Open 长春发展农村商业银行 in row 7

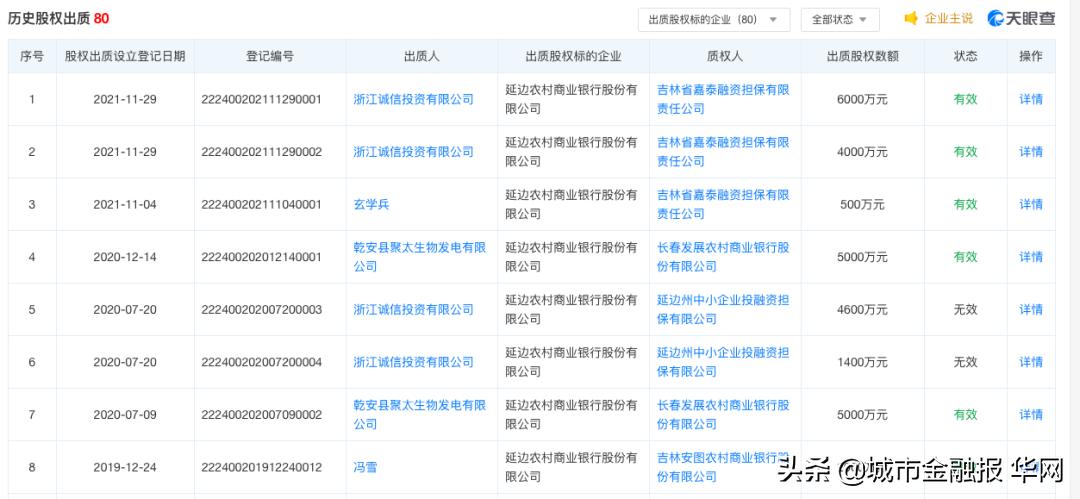click(723, 414)
